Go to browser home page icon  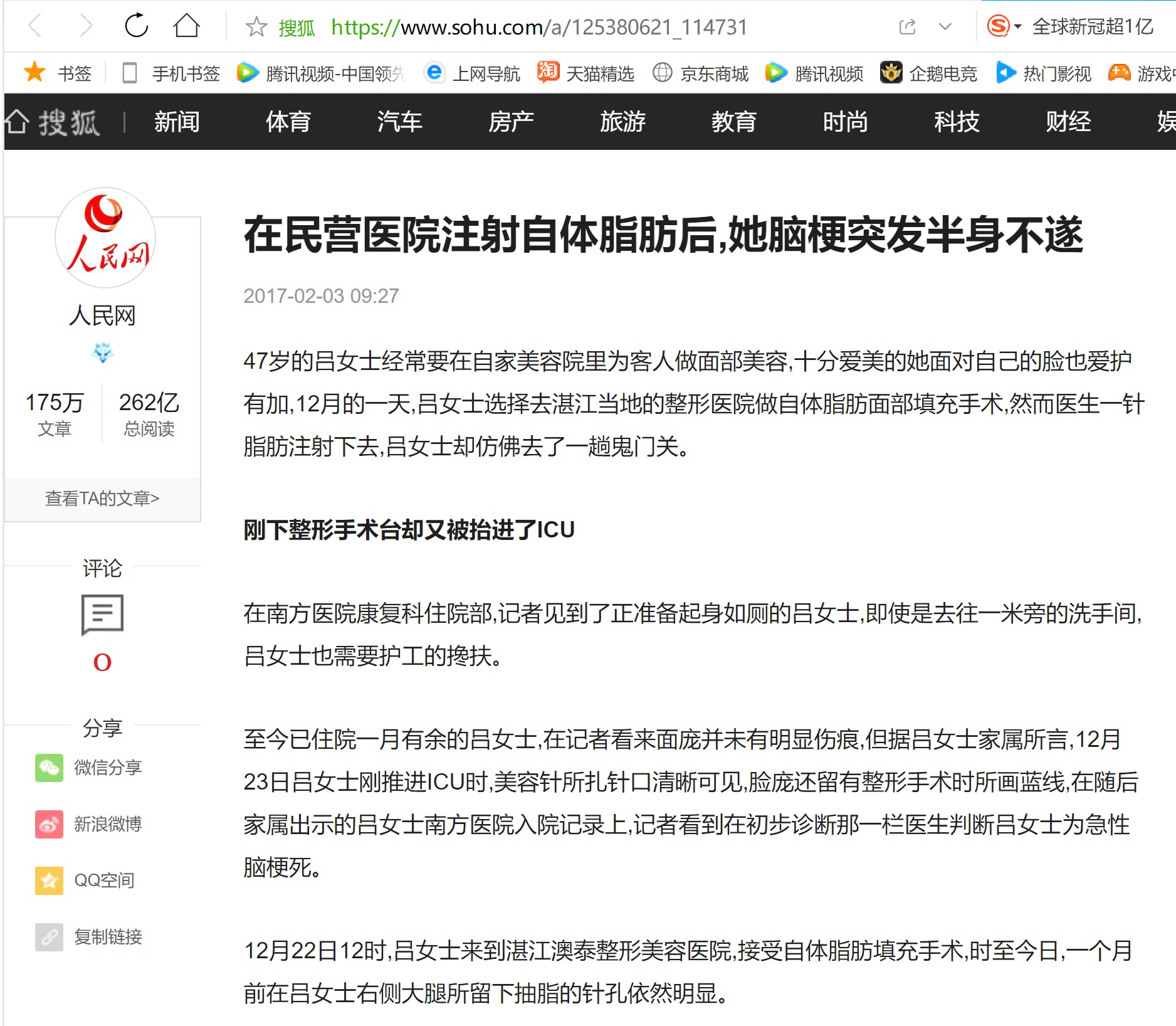point(186,26)
